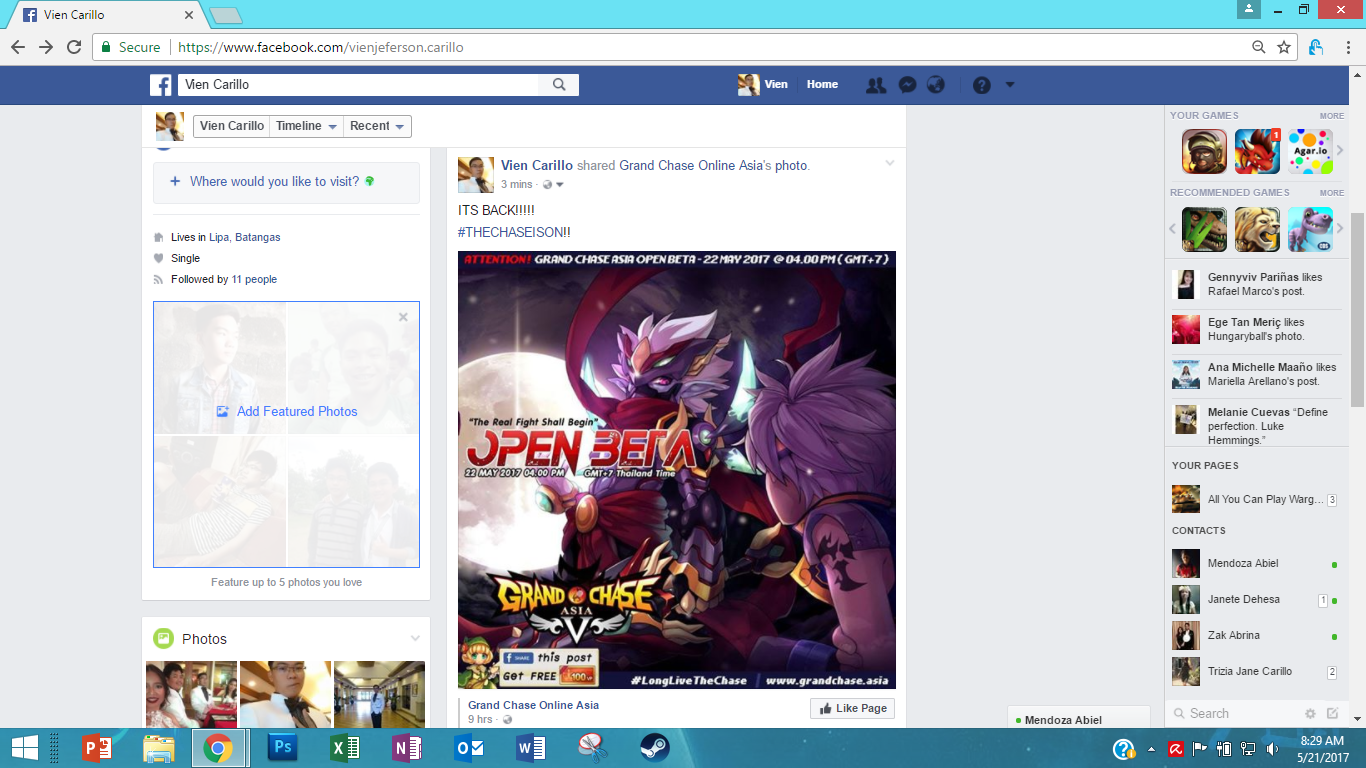Click the browser forward arrow
This screenshot has height=768, width=1366.
click(x=46, y=47)
